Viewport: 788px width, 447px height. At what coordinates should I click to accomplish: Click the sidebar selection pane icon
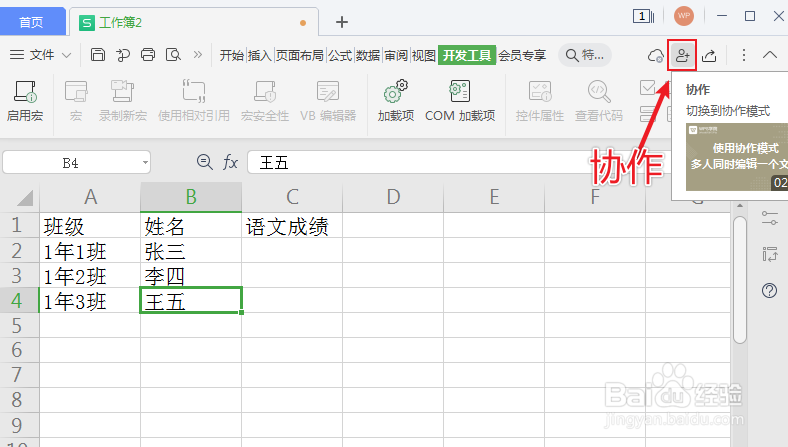(x=769, y=254)
